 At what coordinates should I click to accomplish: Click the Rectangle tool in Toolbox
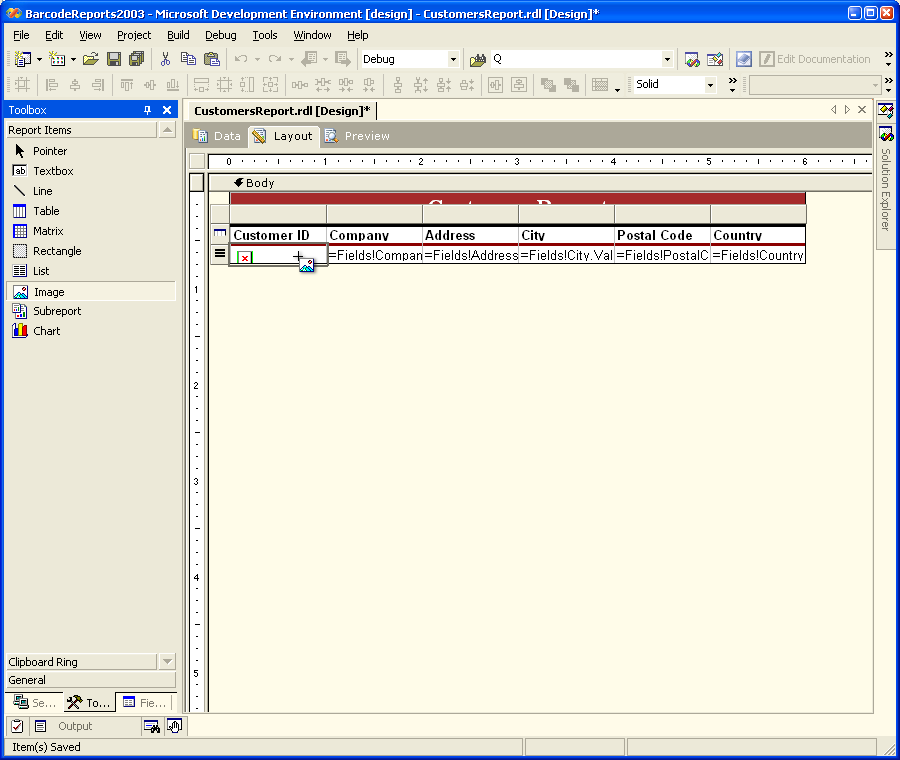tap(56, 251)
